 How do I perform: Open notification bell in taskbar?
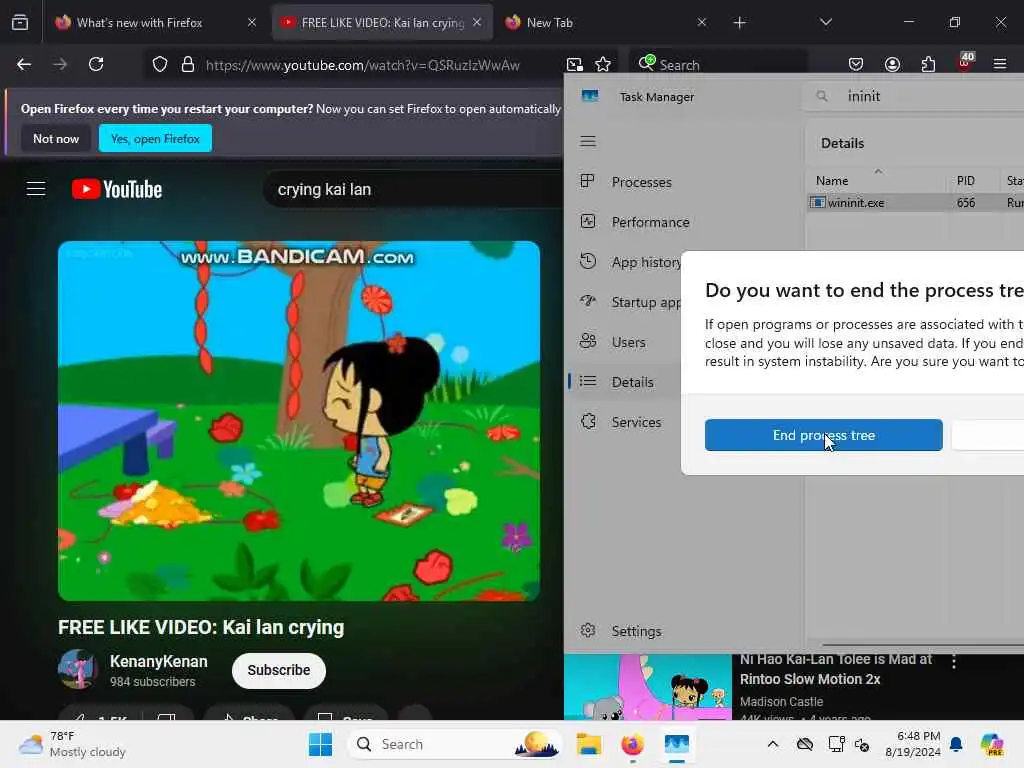click(956, 744)
